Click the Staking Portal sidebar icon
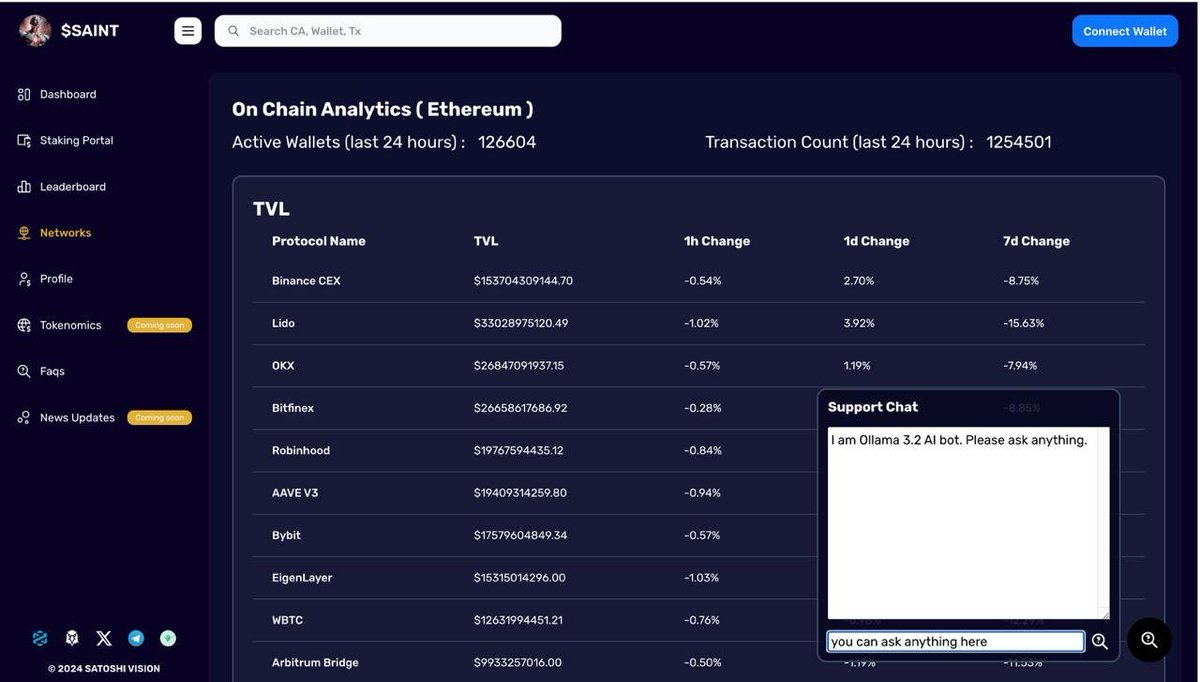Screen dimensions: 1200x682 (24, 140)
